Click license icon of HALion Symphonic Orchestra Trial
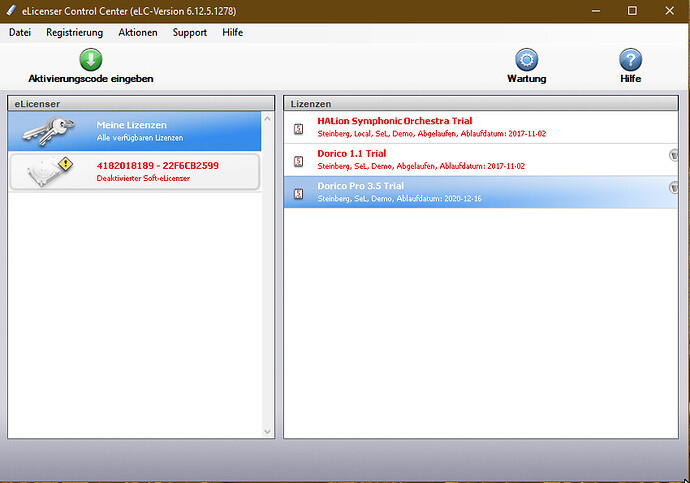 298,129
